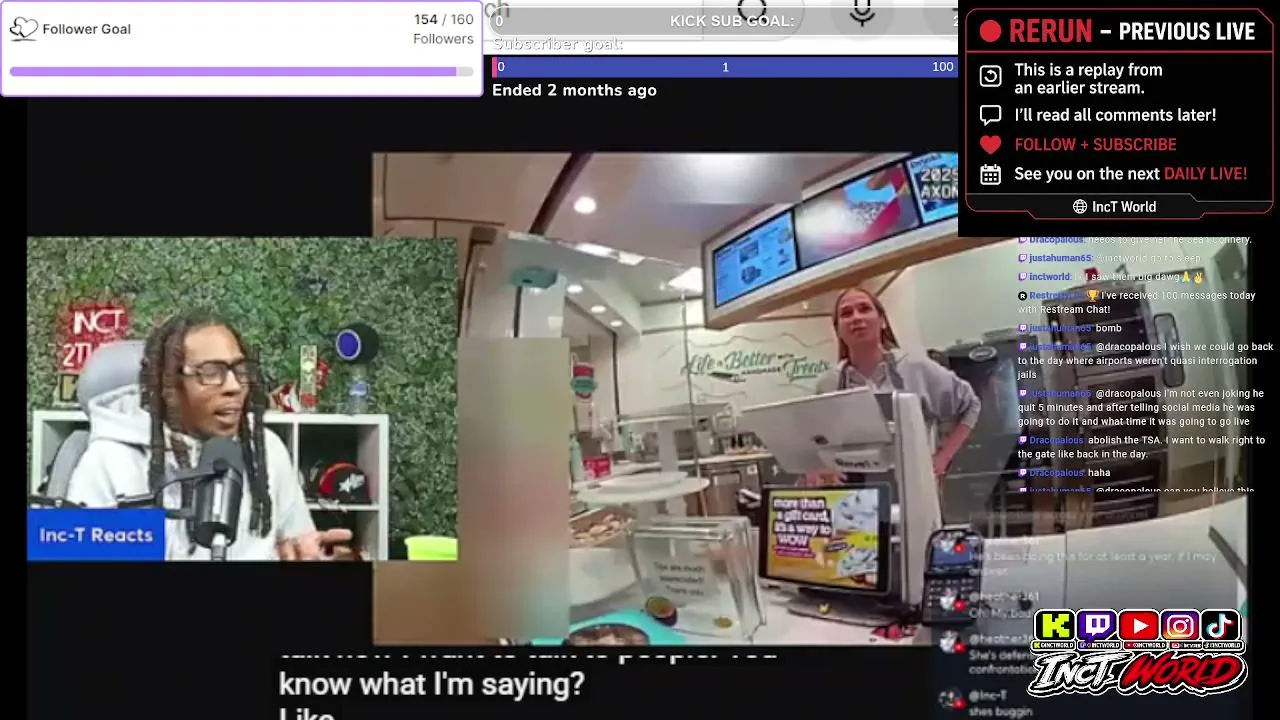The image size is (1280, 720).
Task: Open the green Kick social icon
Action: click(1055, 626)
